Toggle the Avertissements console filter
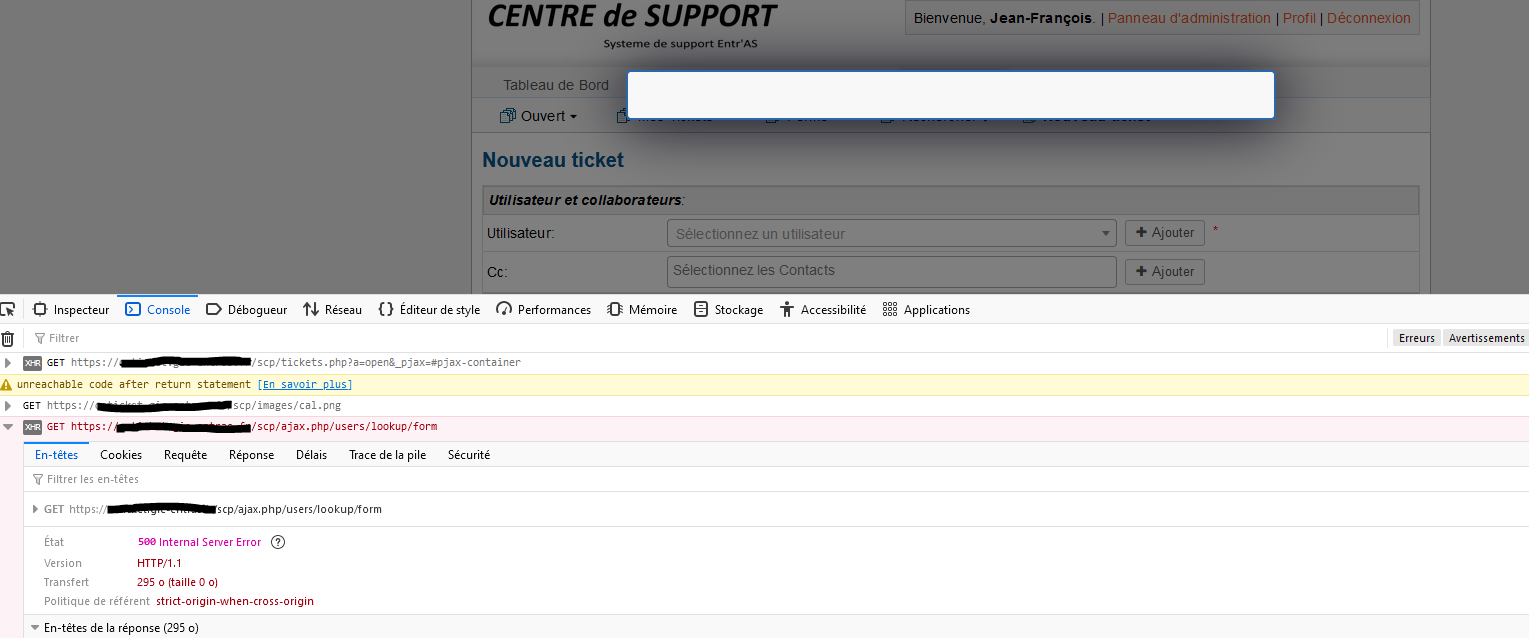This screenshot has width=1529, height=638. 1486,338
